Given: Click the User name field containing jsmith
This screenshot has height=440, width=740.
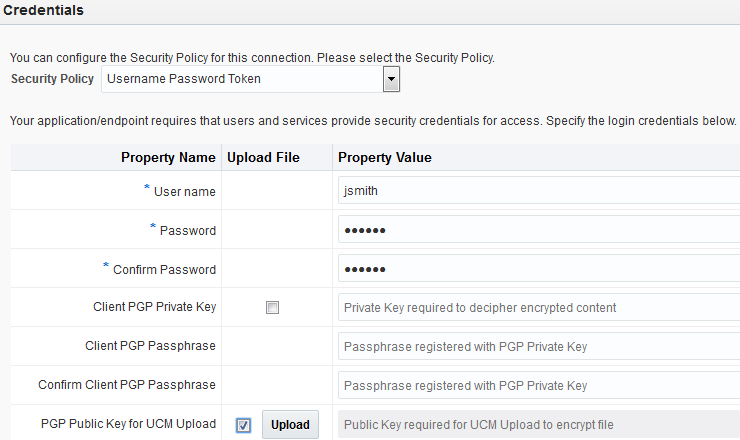Looking at the screenshot, I should pos(539,191).
